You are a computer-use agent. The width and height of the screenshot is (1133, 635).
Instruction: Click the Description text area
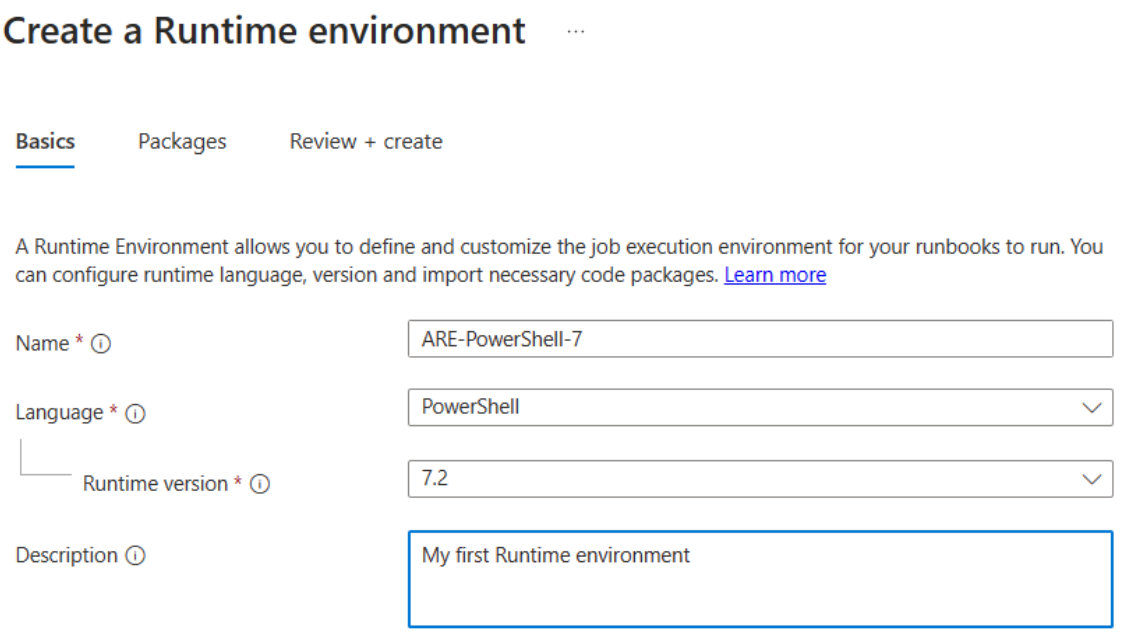(x=760, y=579)
